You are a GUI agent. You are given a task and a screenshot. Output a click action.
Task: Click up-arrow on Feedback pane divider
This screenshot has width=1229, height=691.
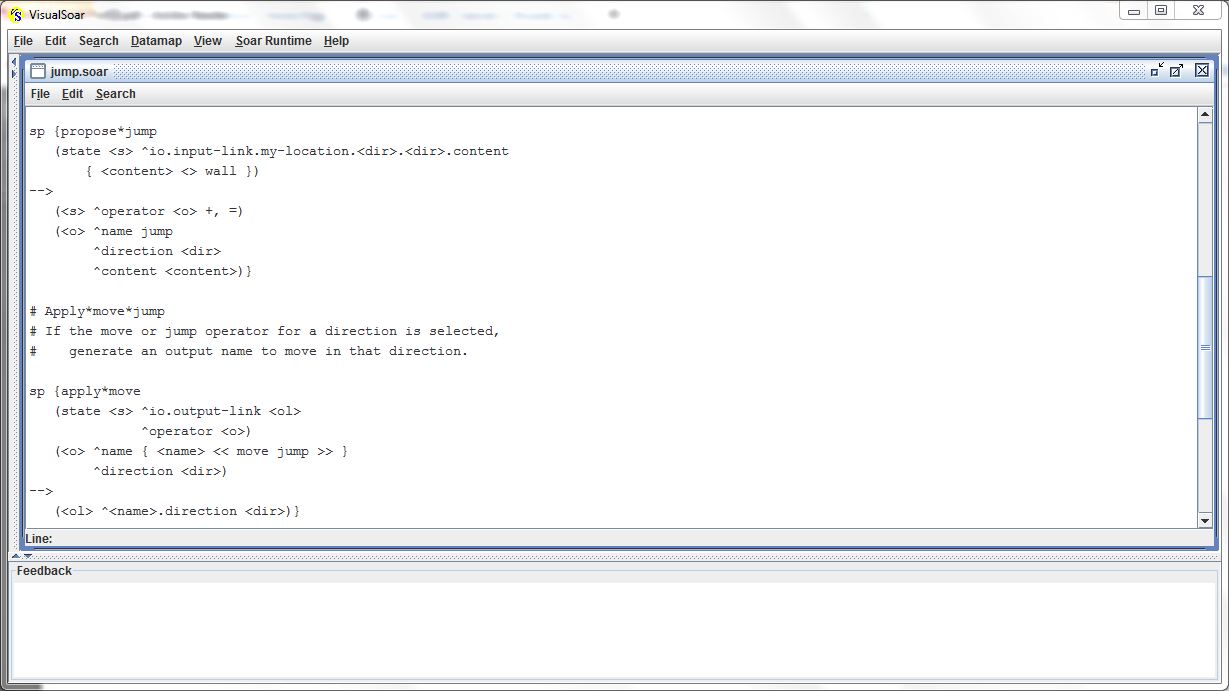point(15,556)
